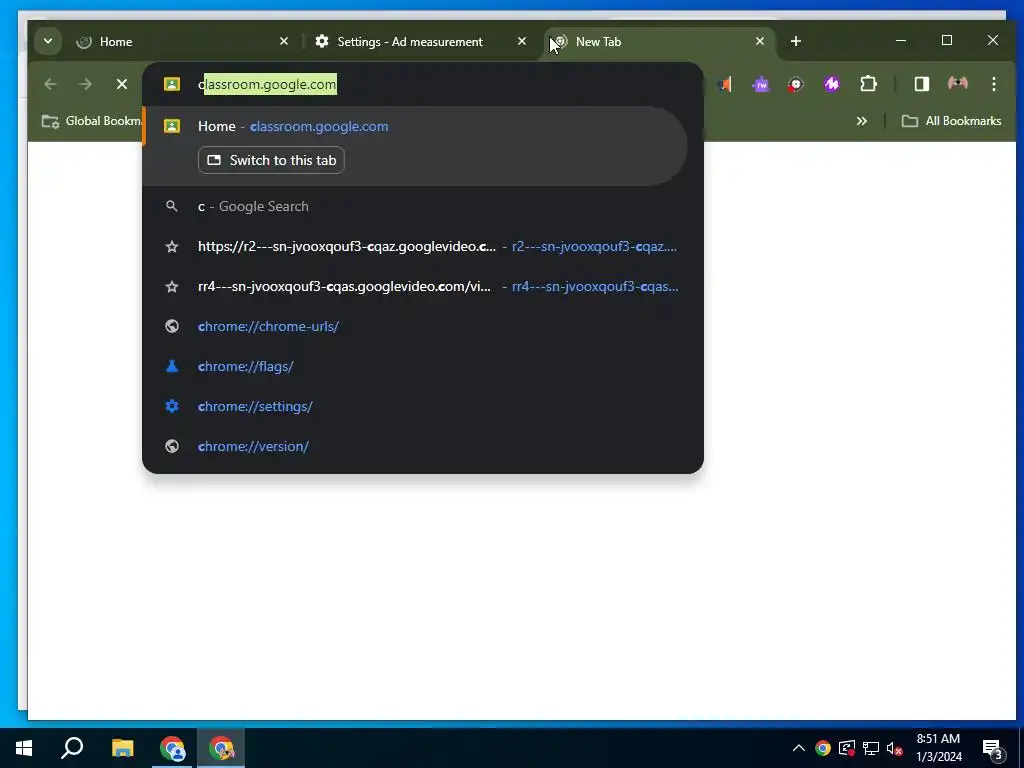Click Switch to this tab button

point(271,160)
